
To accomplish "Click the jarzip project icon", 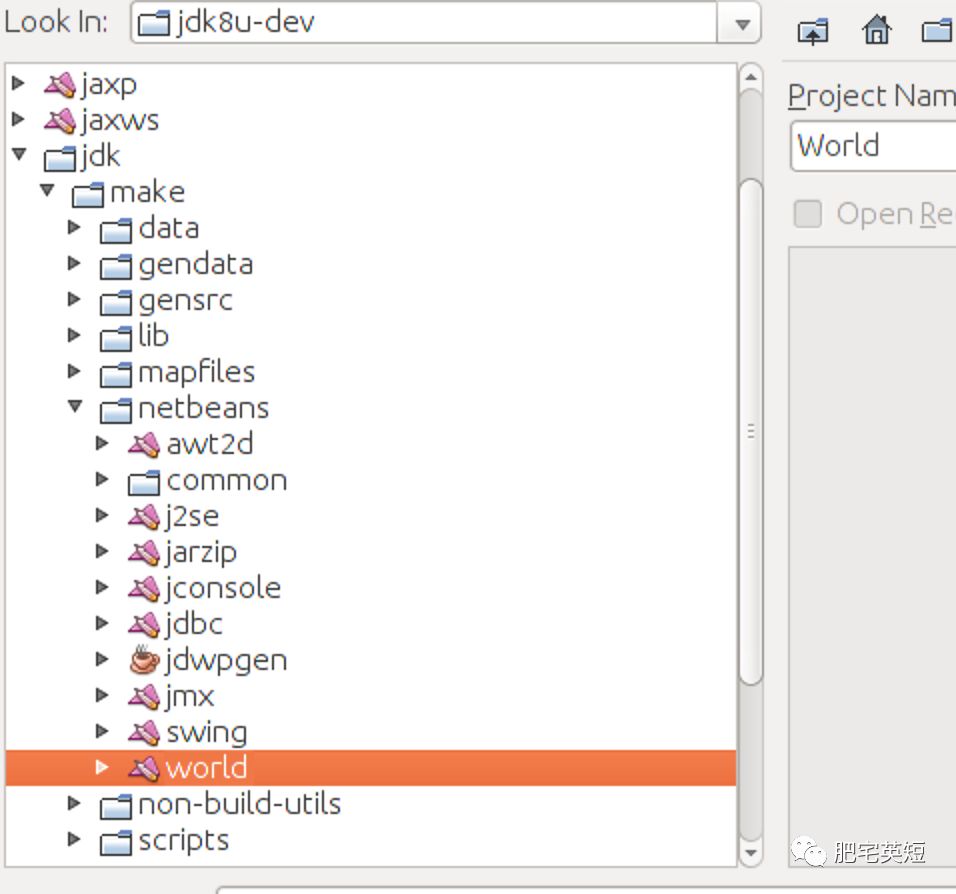I will pos(144,553).
